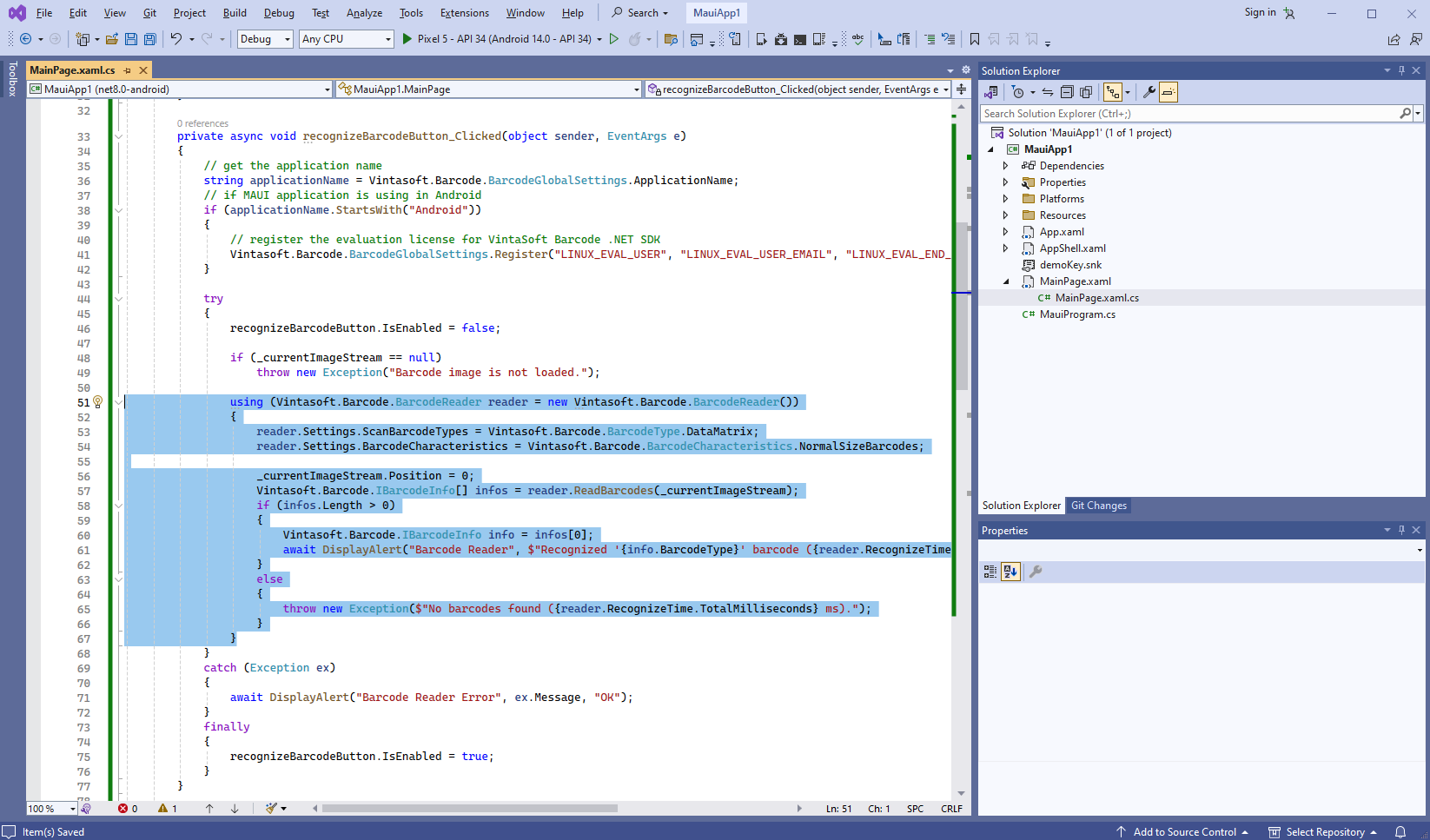
Task: Click Sign in at top right
Action: (x=1260, y=12)
